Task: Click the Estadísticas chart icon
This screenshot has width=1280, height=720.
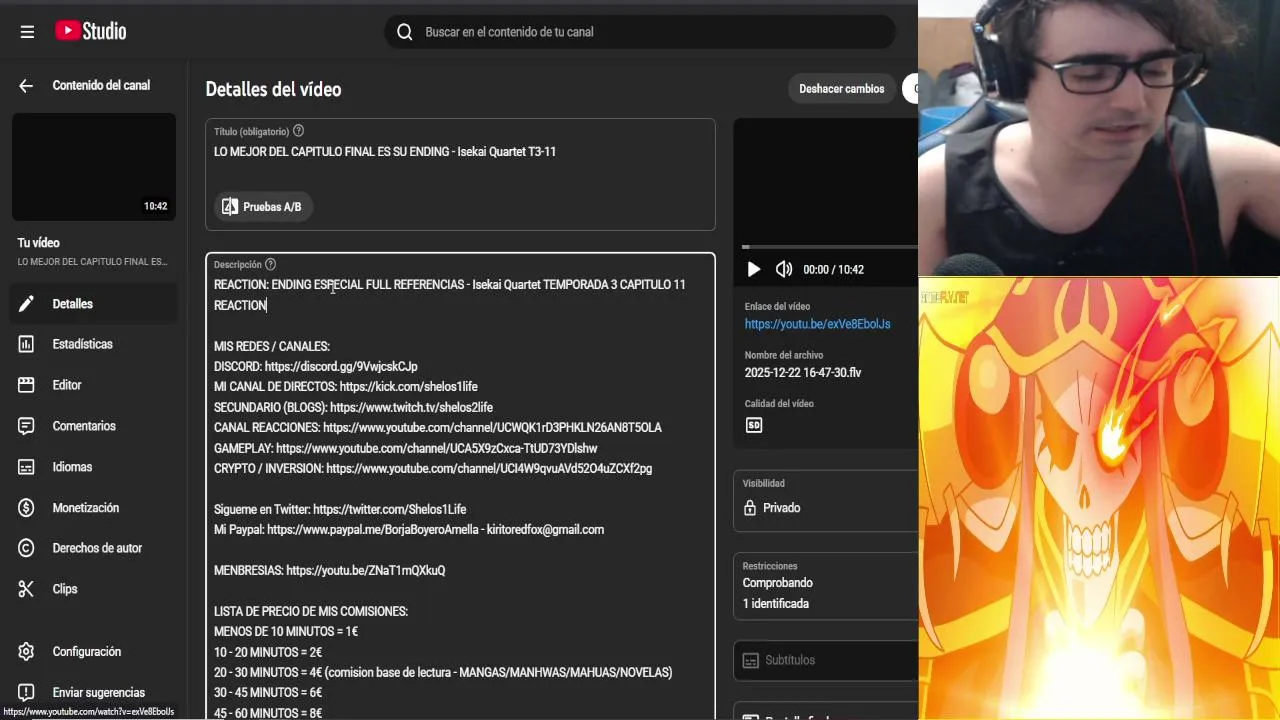Action: coord(27,344)
